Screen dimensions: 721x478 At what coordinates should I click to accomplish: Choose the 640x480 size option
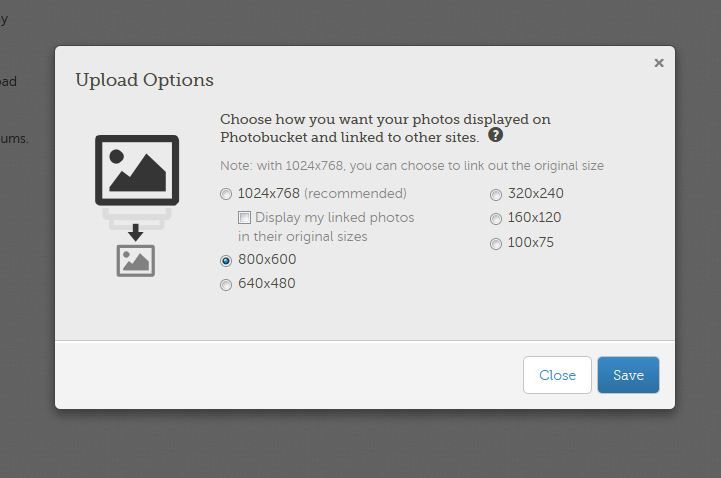tap(226, 285)
